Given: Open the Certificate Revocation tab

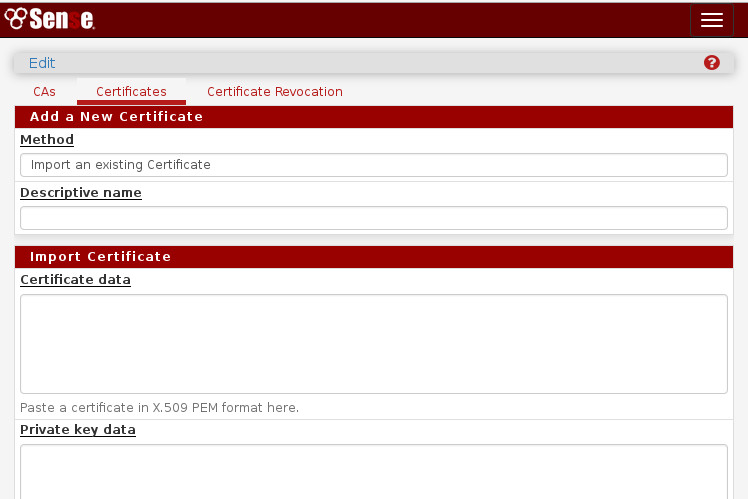Looking at the screenshot, I should [x=275, y=91].
